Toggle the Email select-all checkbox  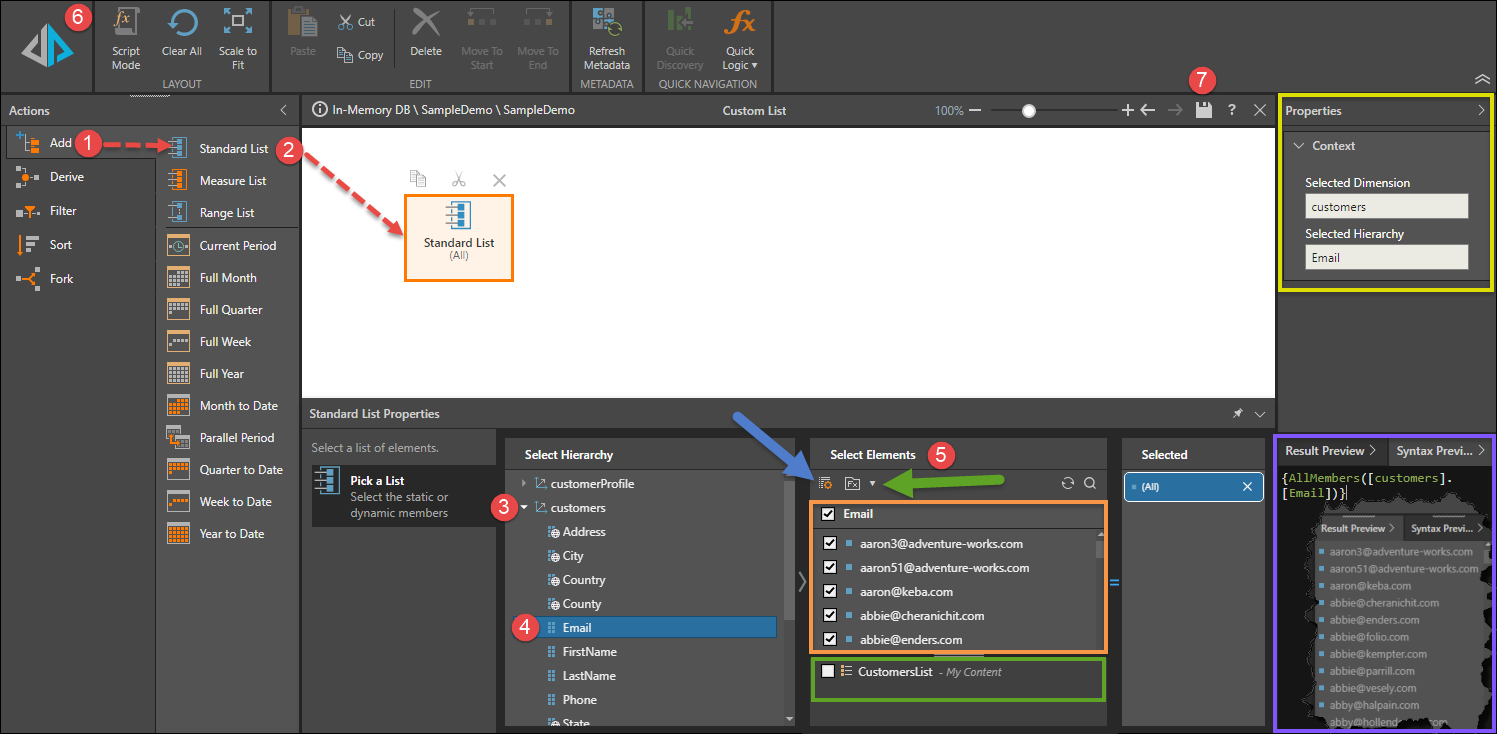(828, 514)
